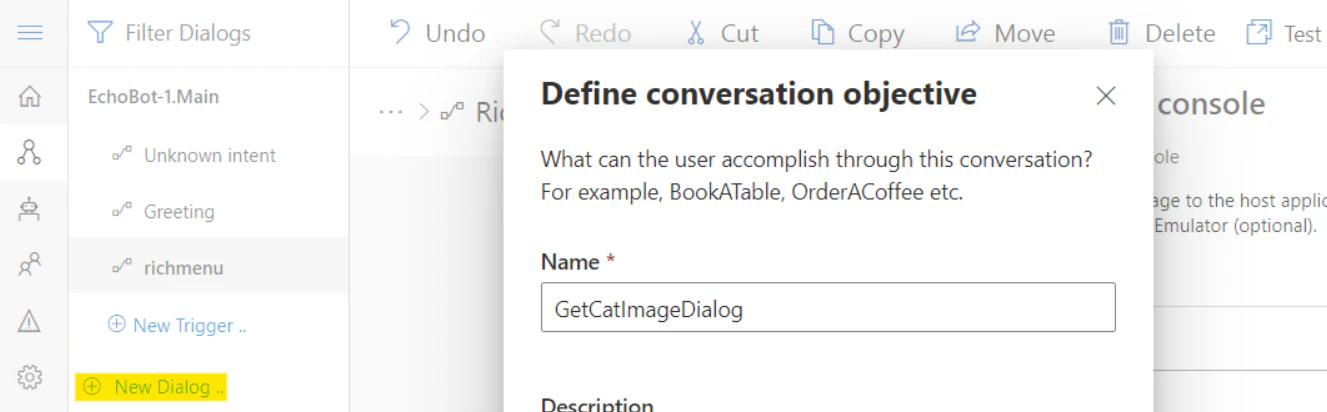Open the user input sidebar icon
Image resolution: width=1327 pixels, height=412 pixels.
[31, 265]
